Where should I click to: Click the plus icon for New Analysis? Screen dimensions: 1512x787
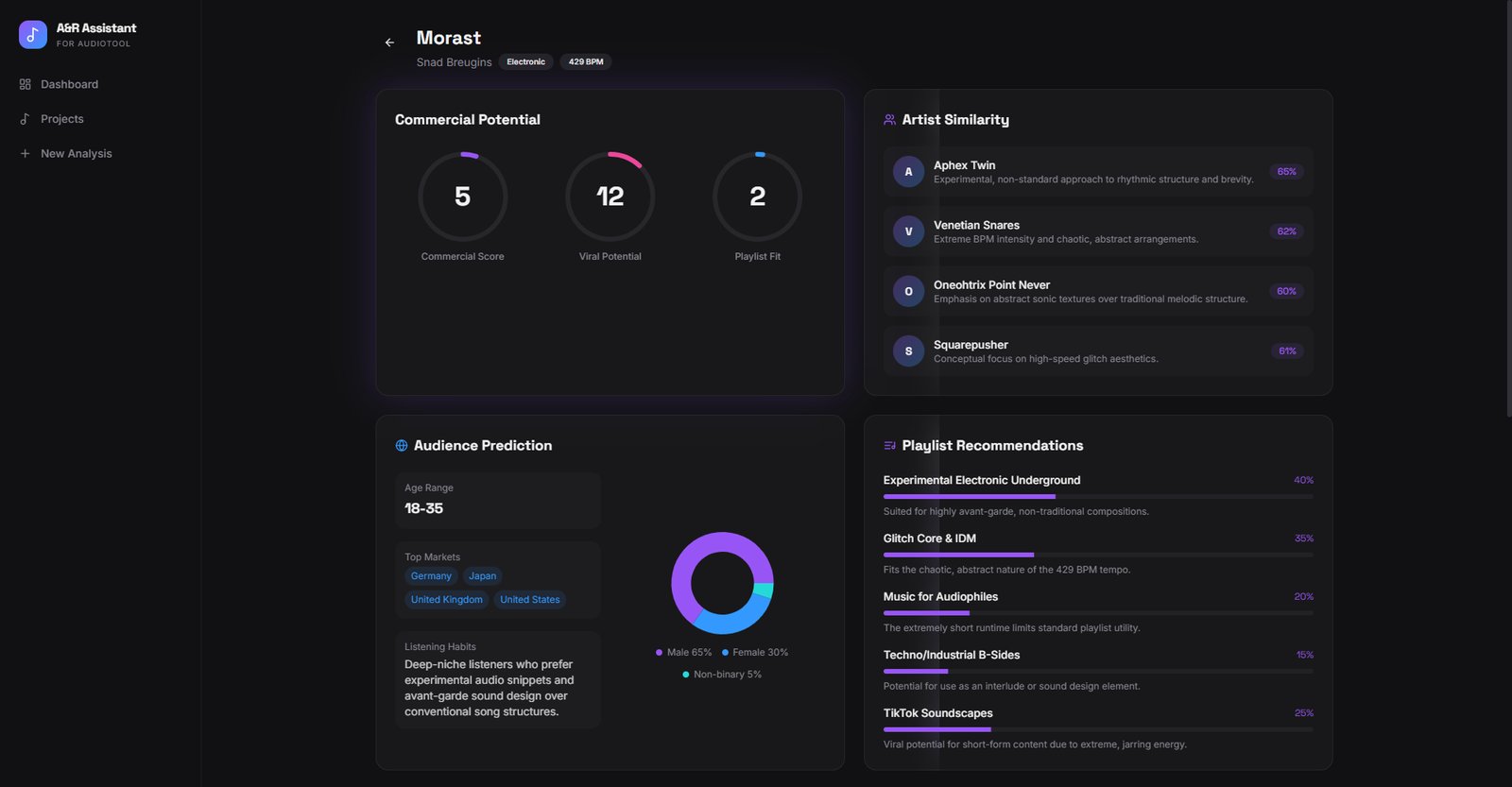(x=26, y=153)
